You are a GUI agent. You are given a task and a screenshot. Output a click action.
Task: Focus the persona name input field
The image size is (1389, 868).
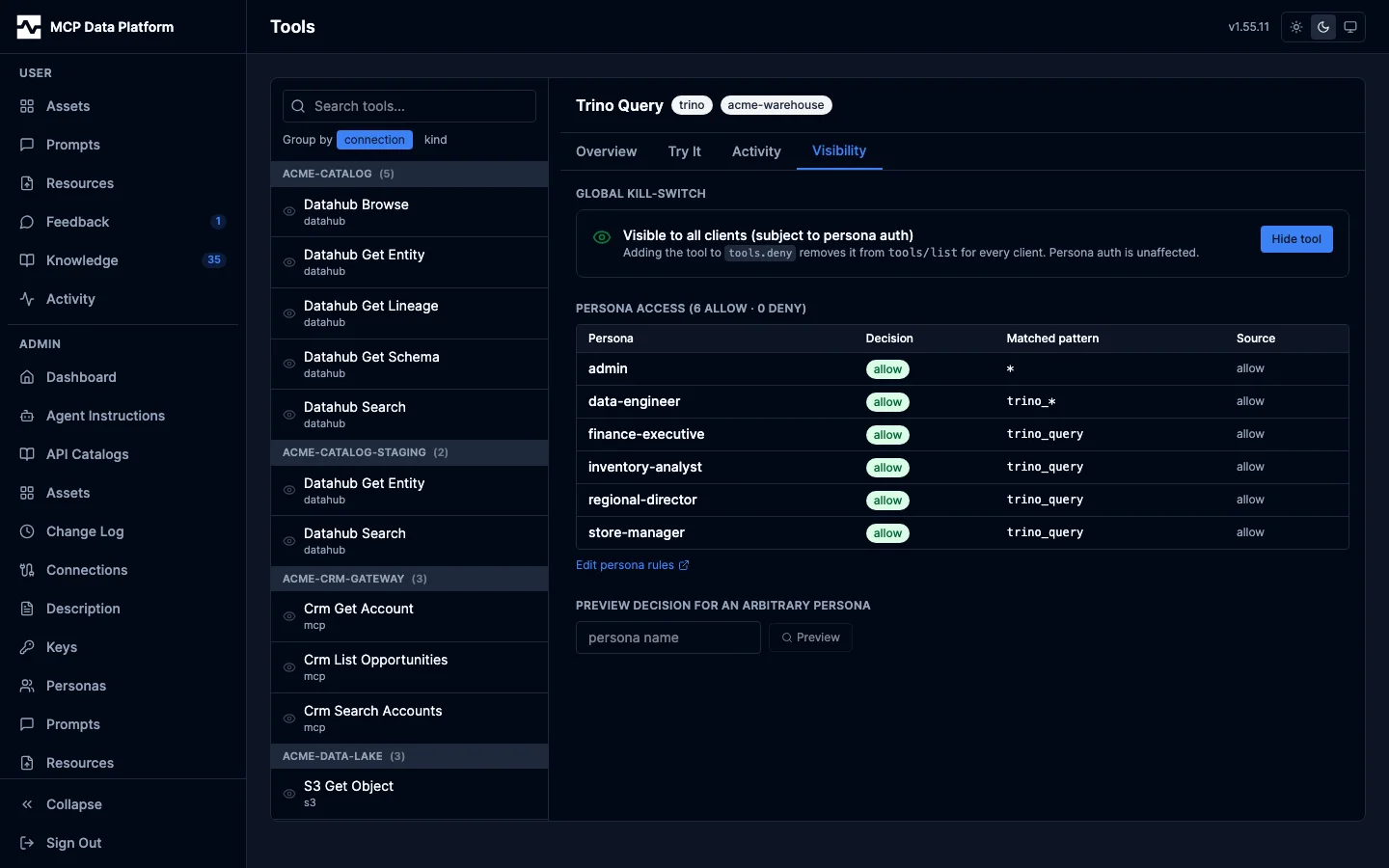(x=668, y=637)
